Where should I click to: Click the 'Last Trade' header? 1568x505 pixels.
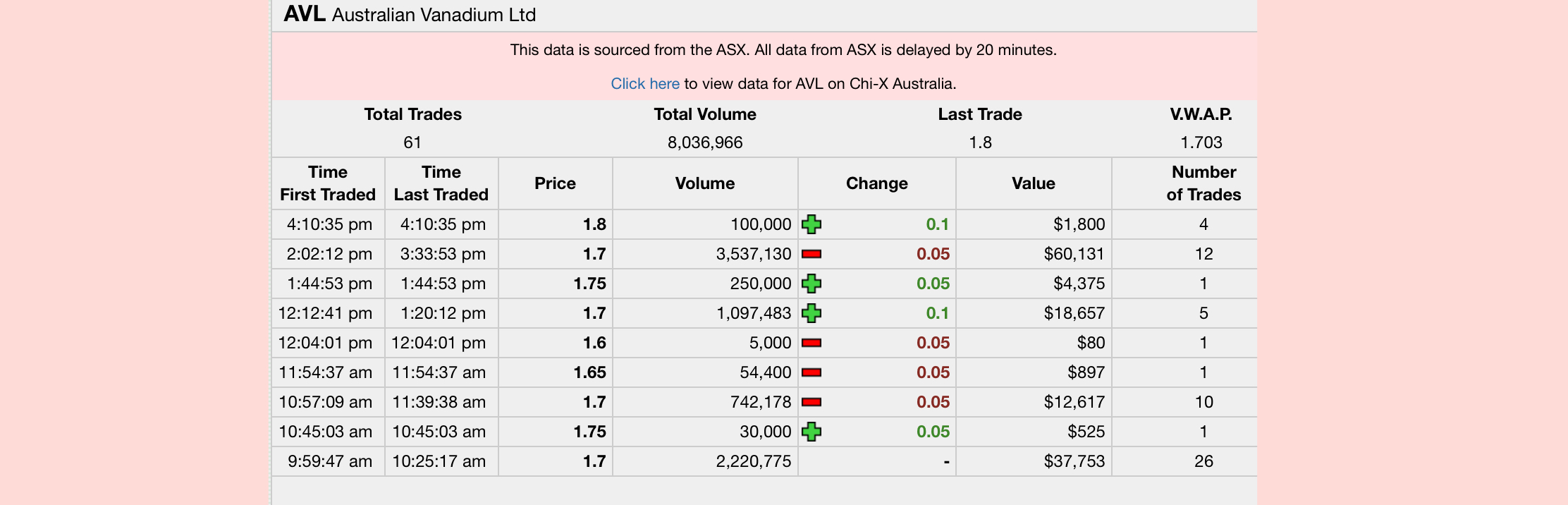click(x=980, y=114)
